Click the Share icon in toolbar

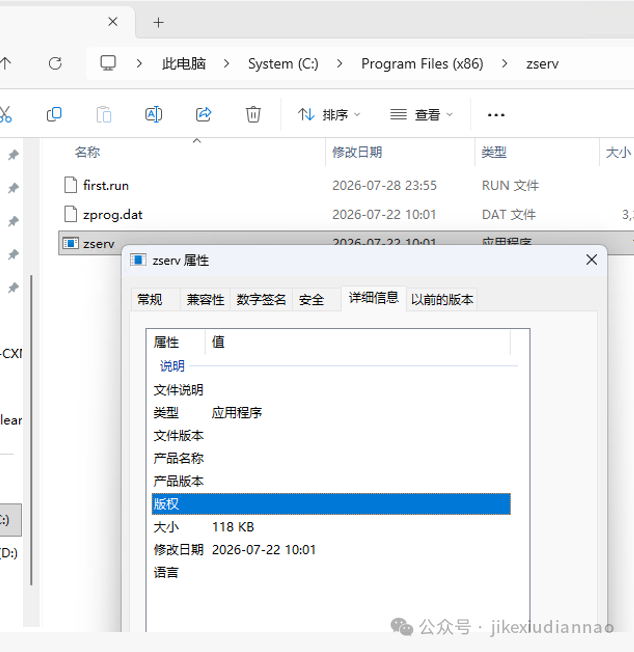203,114
